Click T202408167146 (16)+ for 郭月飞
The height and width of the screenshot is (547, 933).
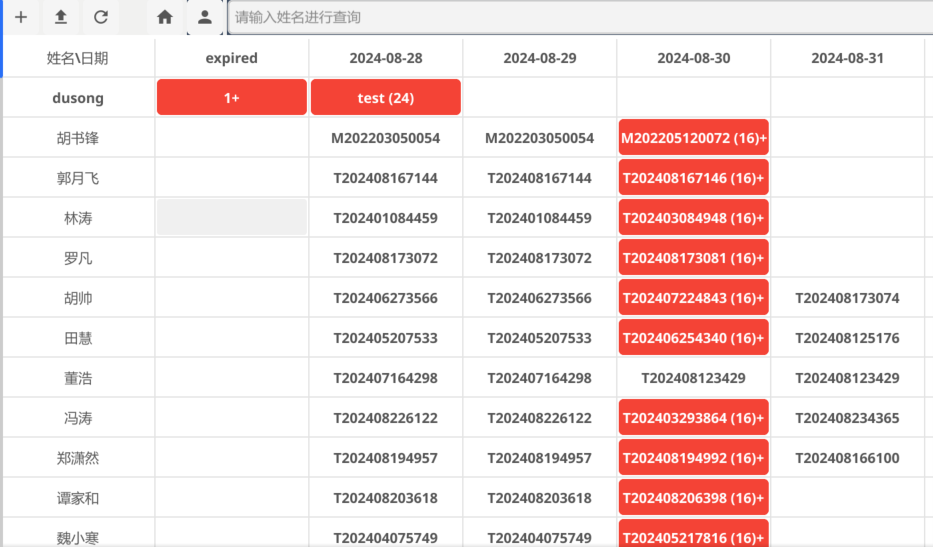pos(693,178)
